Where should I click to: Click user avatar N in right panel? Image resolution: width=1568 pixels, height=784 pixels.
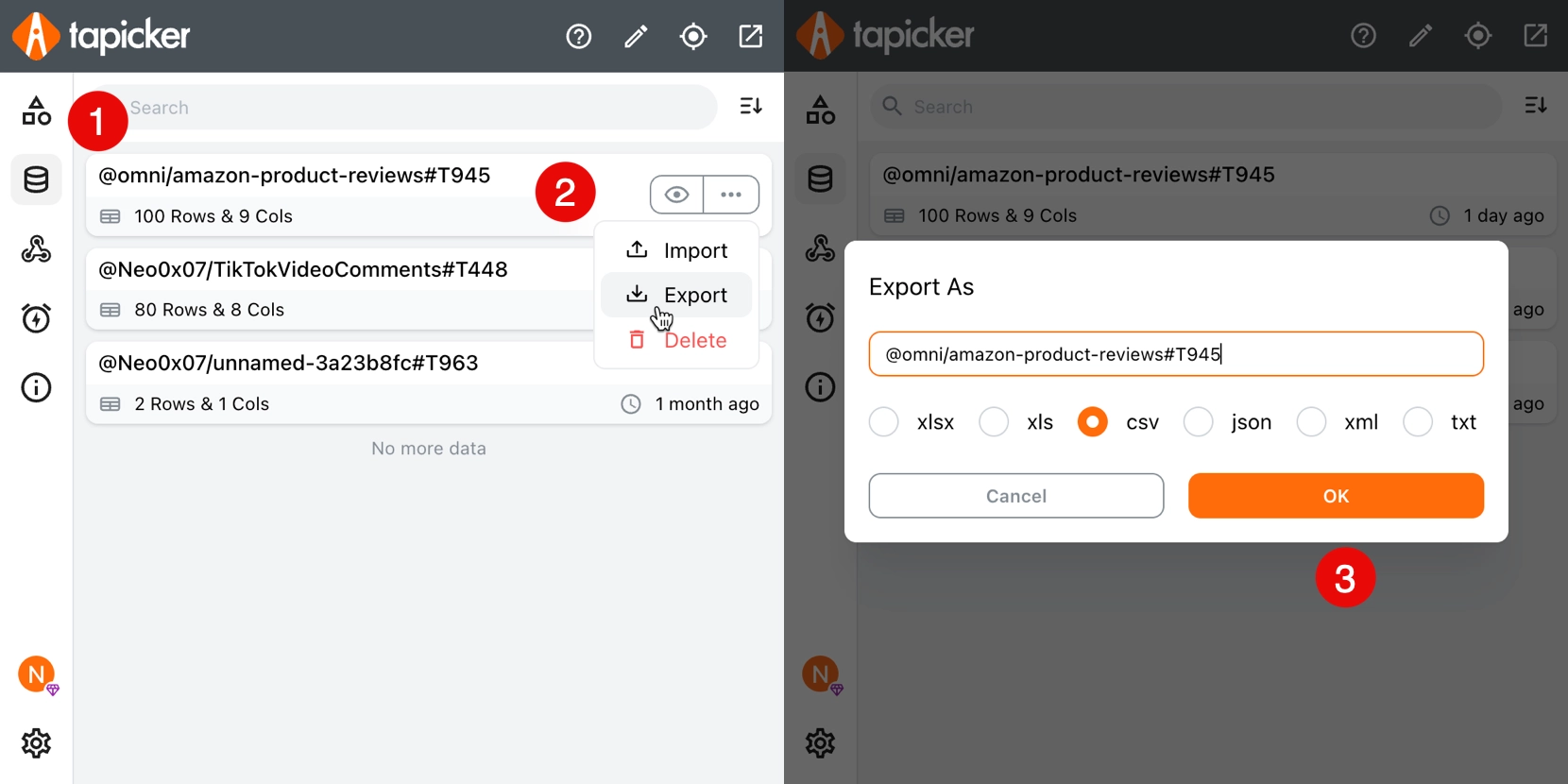click(820, 674)
